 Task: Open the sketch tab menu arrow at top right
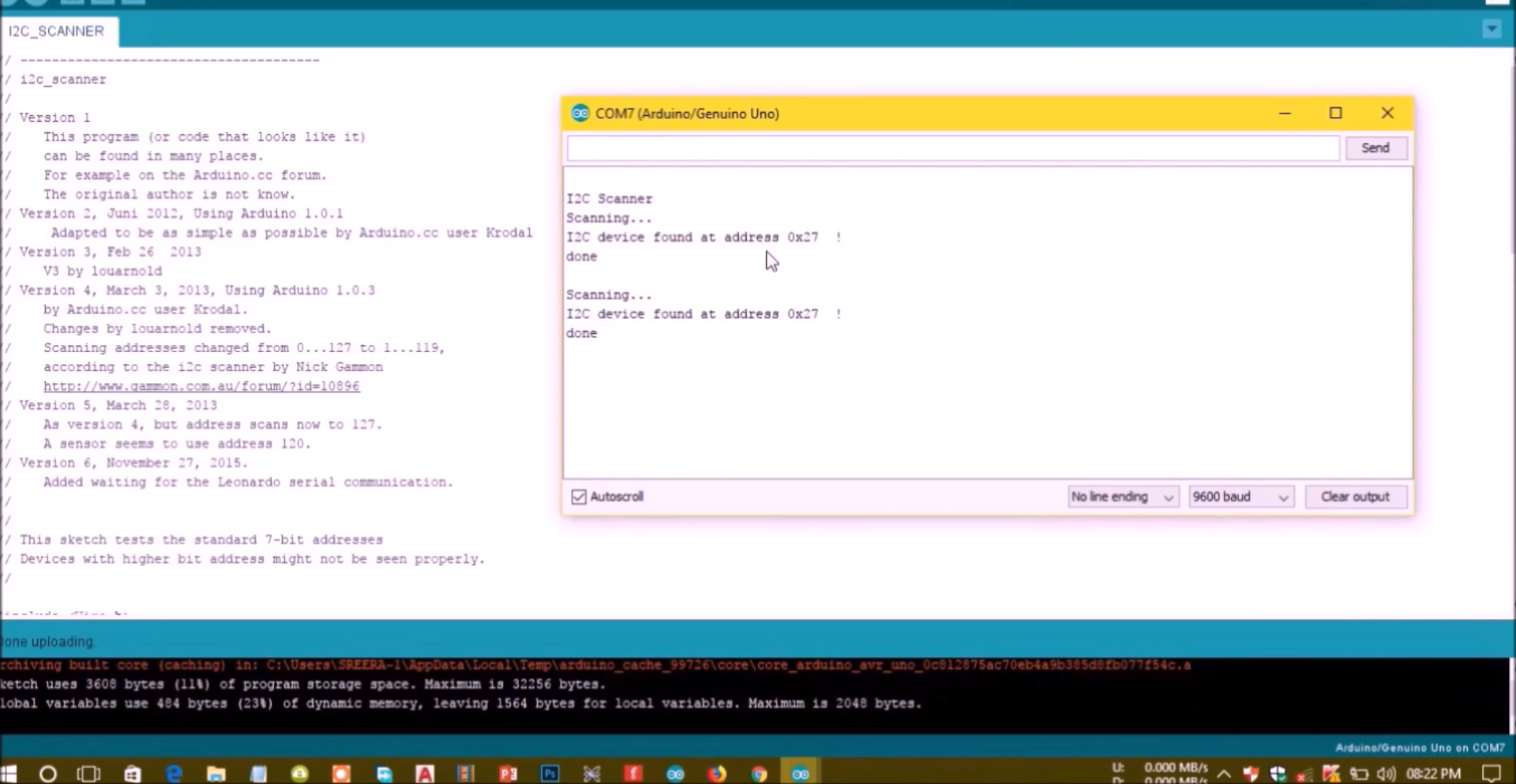1492,28
